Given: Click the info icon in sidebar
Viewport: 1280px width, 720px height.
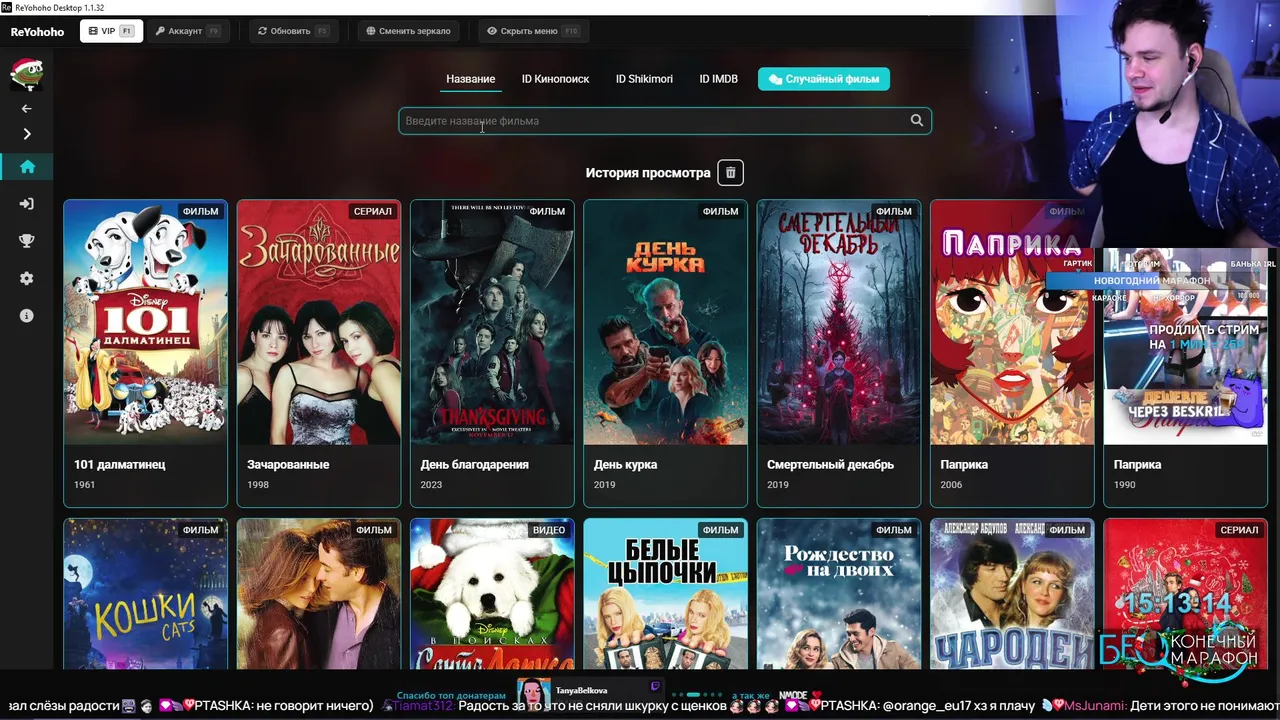Looking at the screenshot, I should click(x=27, y=316).
